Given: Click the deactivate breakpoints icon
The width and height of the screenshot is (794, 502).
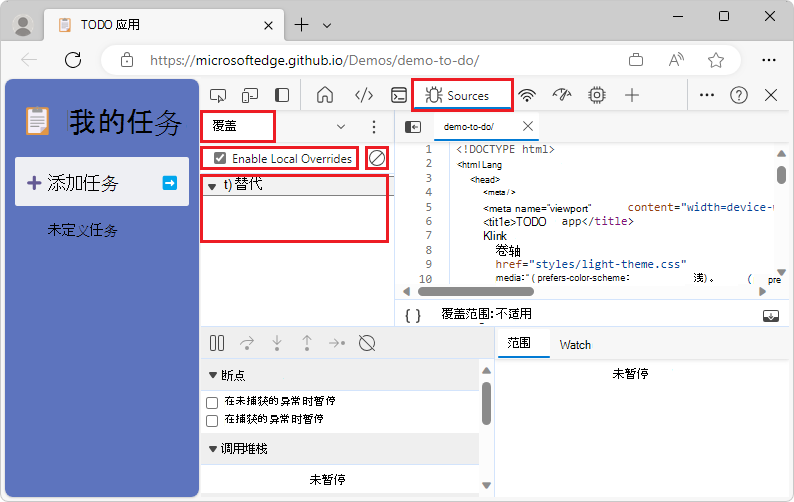Looking at the screenshot, I should coord(367,343).
